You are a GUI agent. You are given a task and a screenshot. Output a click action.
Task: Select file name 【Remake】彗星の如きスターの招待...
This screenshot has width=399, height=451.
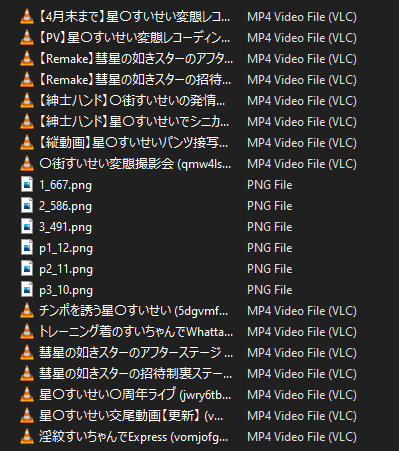coord(135,80)
